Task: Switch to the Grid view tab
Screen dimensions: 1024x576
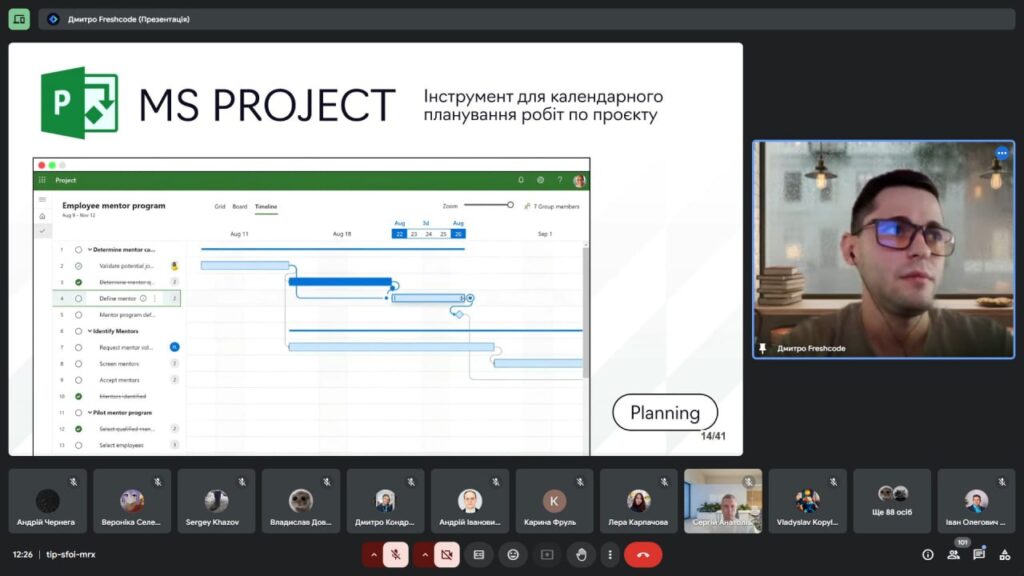Action: [x=219, y=206]
